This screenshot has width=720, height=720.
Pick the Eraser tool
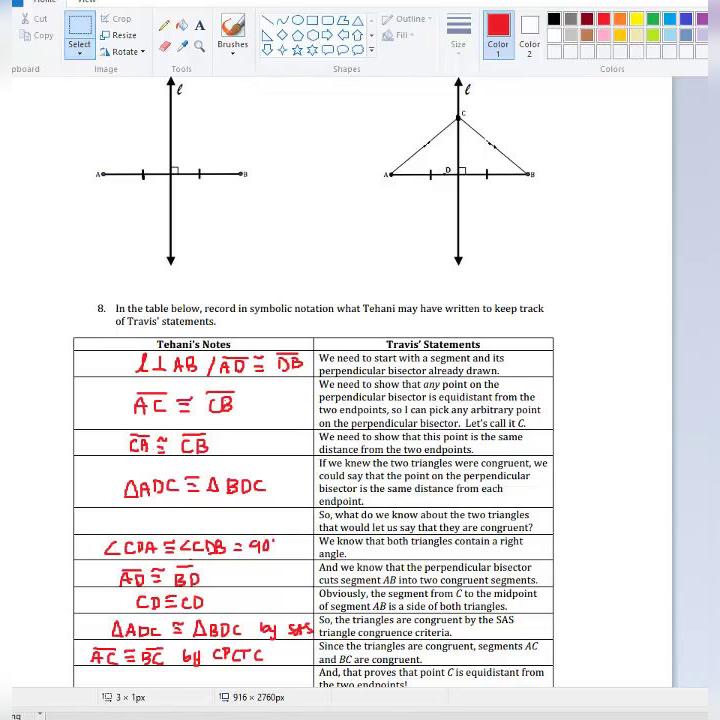coord(164,46)
